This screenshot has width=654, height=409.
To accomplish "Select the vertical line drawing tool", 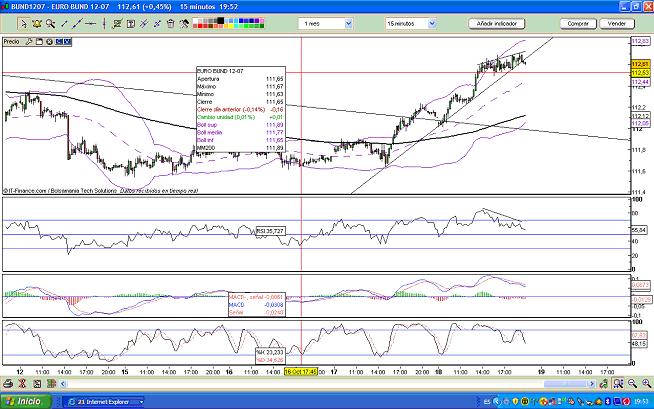I will [x=104, y=24].
